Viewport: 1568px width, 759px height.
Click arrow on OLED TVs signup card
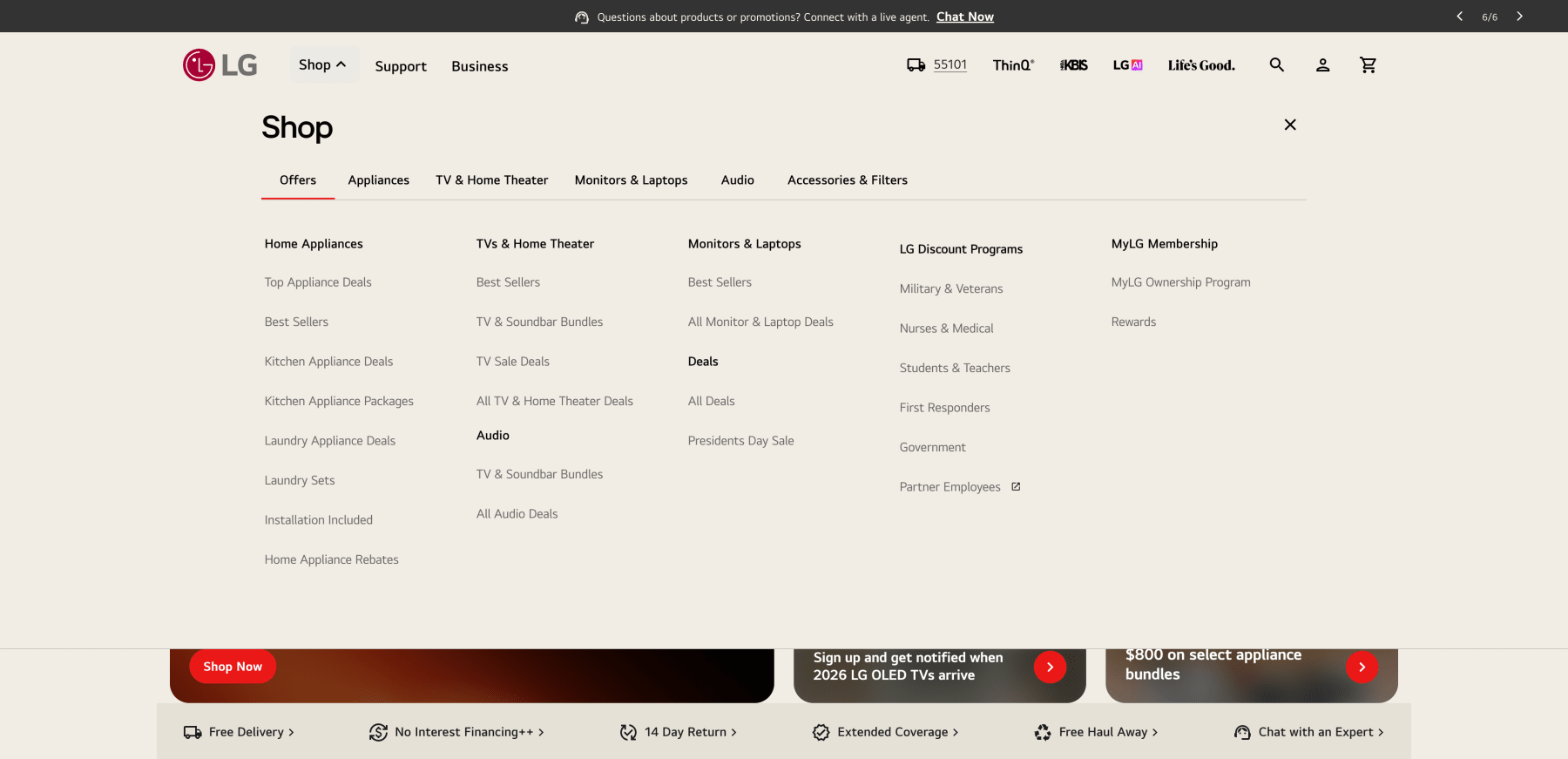(1050, 667)
